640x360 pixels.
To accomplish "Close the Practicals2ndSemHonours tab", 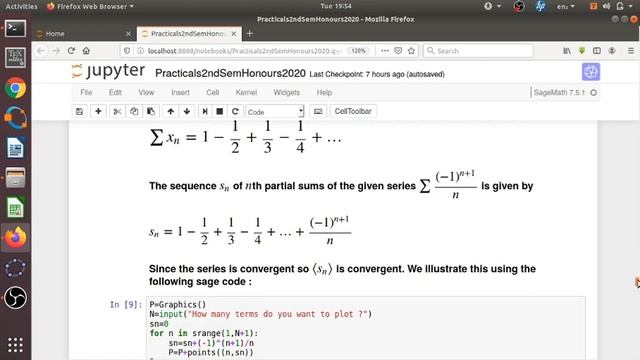I will click(x=234, y=33).
